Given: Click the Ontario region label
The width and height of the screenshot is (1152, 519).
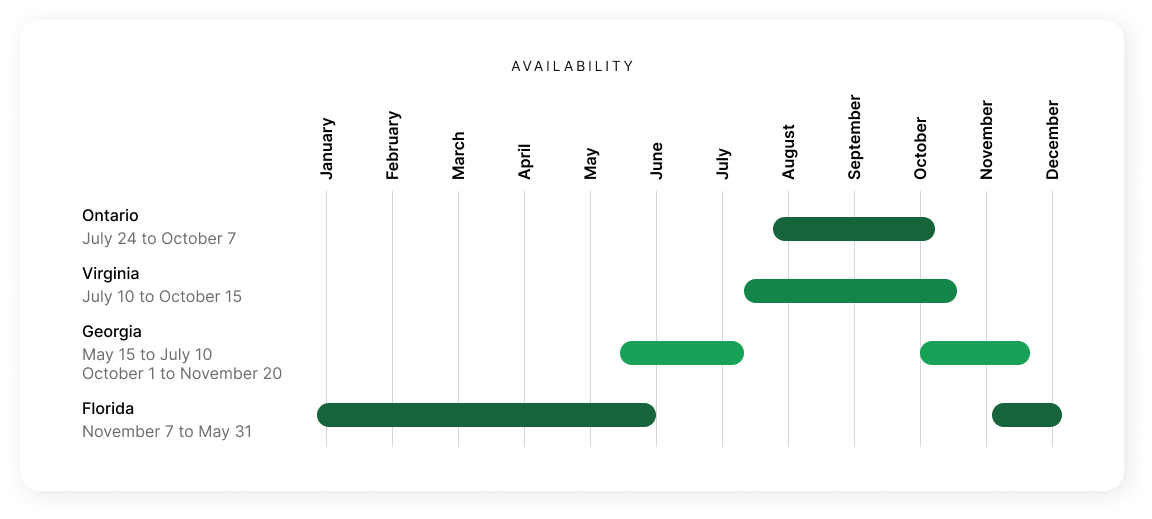Looking at the screenshot, I should (x=110, y=216).
